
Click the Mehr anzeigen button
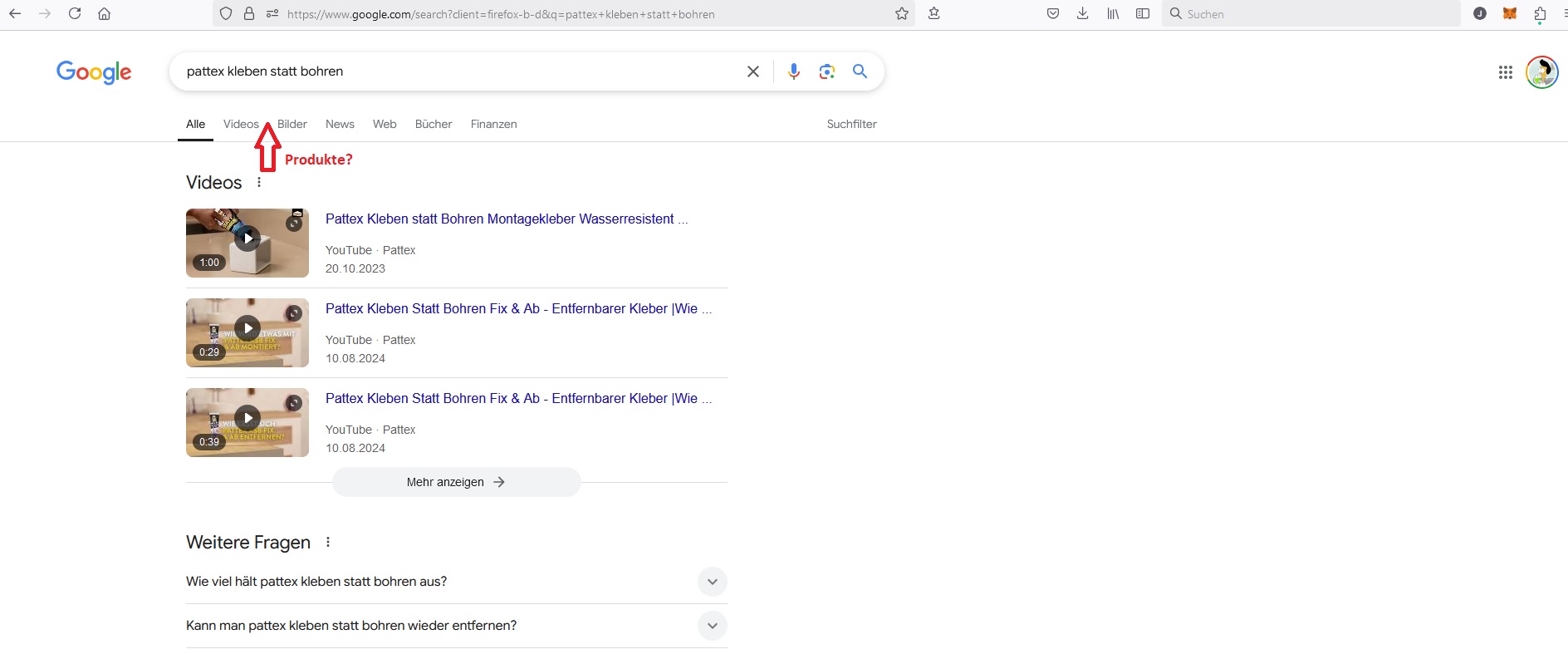tap(456, 482)
